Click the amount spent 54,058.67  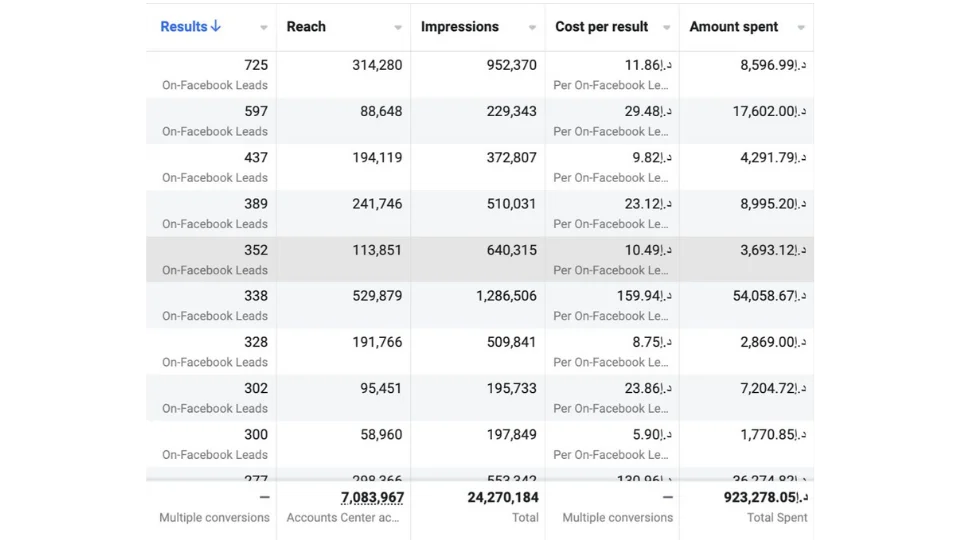coord(770,296)
